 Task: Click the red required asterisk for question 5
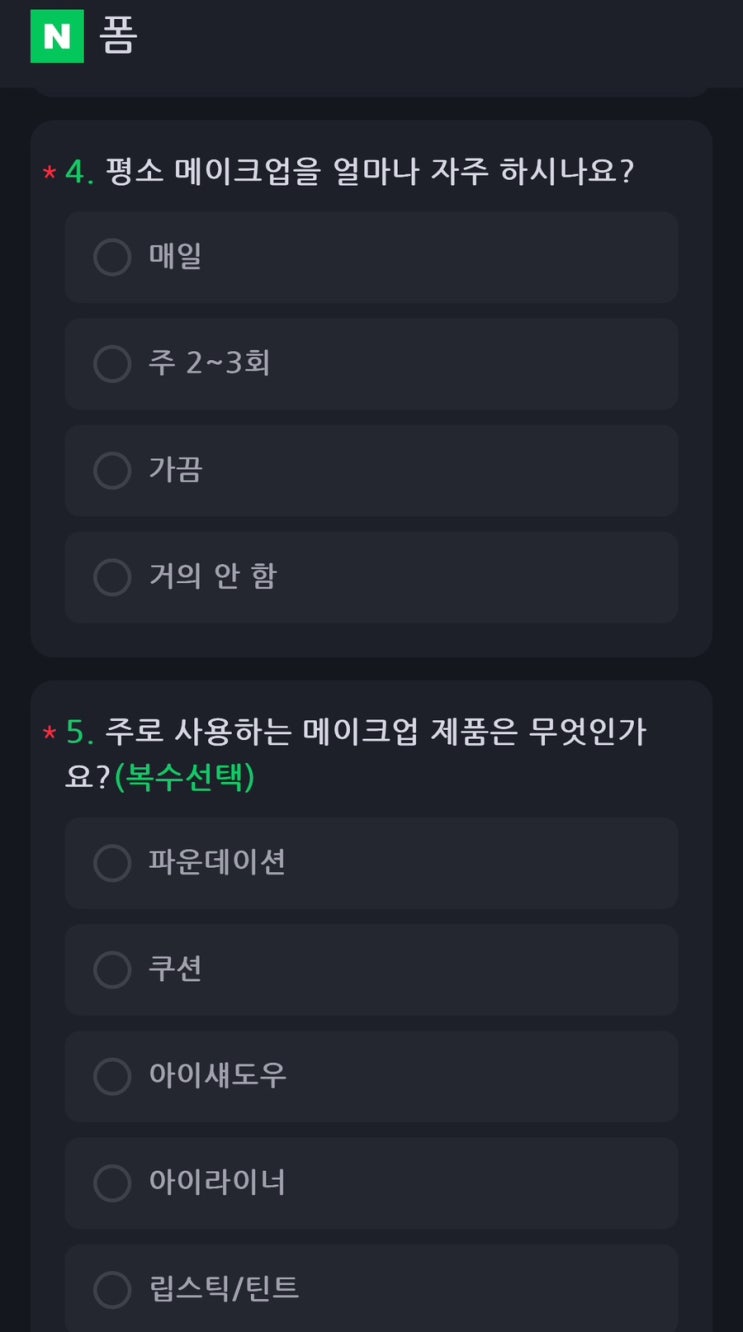(x=49, y=734)
